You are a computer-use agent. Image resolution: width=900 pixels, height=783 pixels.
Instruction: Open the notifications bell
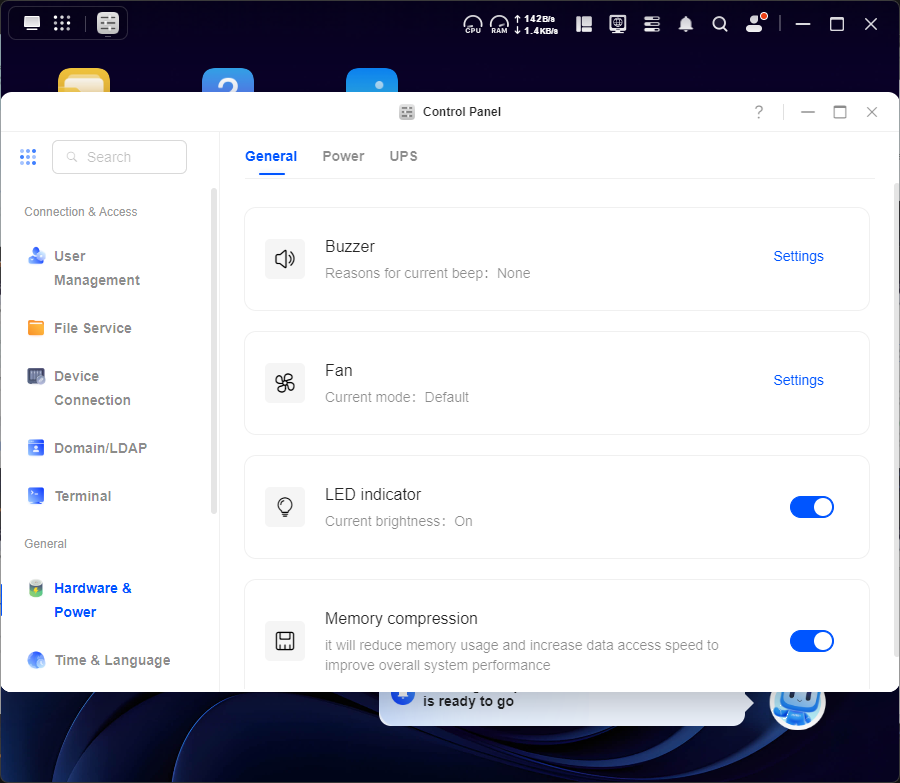point(686,24)
